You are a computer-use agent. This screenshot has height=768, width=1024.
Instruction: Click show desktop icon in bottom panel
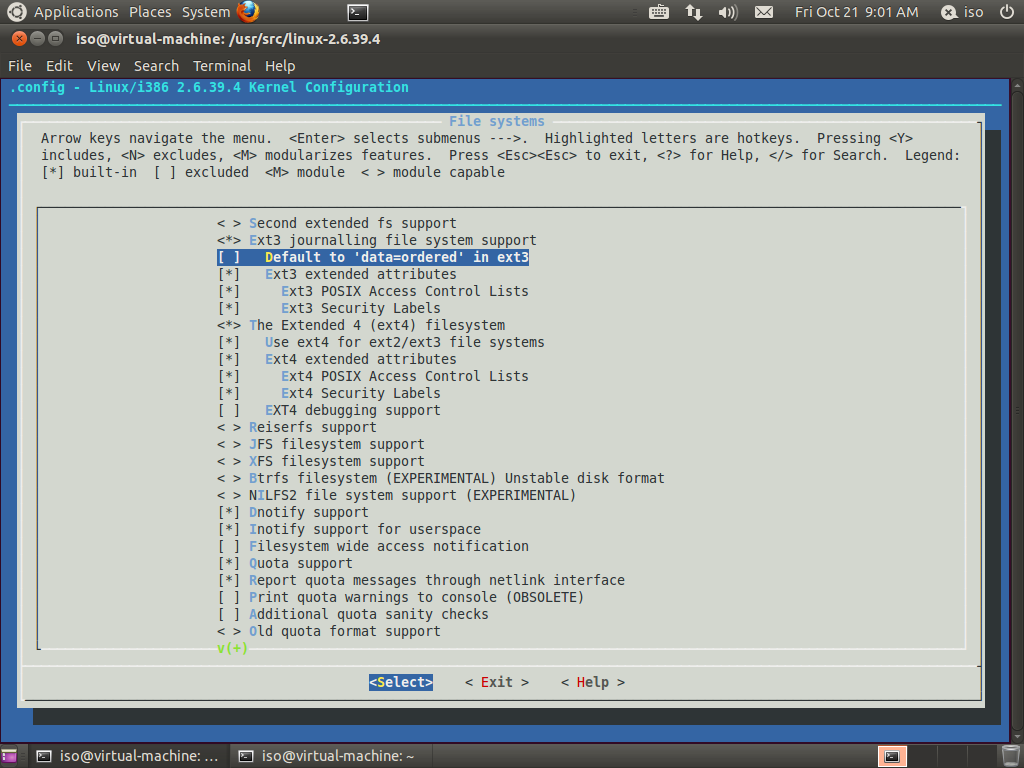pos(8,756)
